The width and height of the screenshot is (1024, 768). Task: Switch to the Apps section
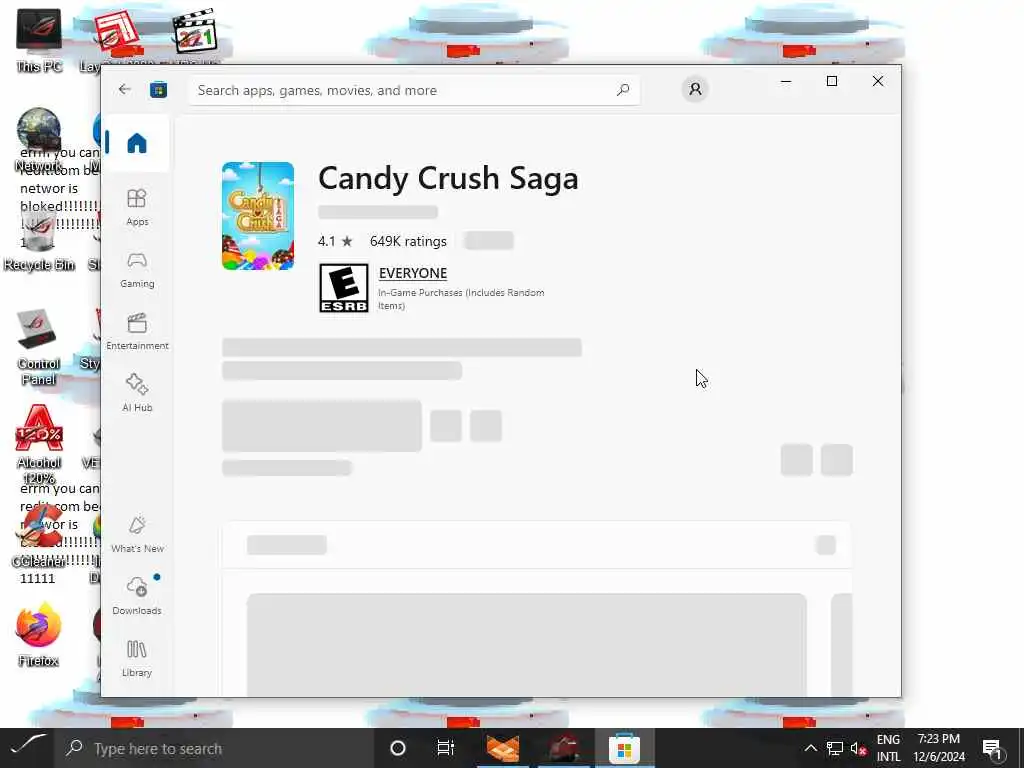coord(137,207)
